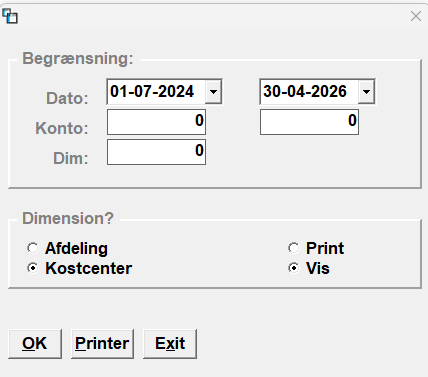
Task: Click the Vis label text
Action: (x=318, y=268)
